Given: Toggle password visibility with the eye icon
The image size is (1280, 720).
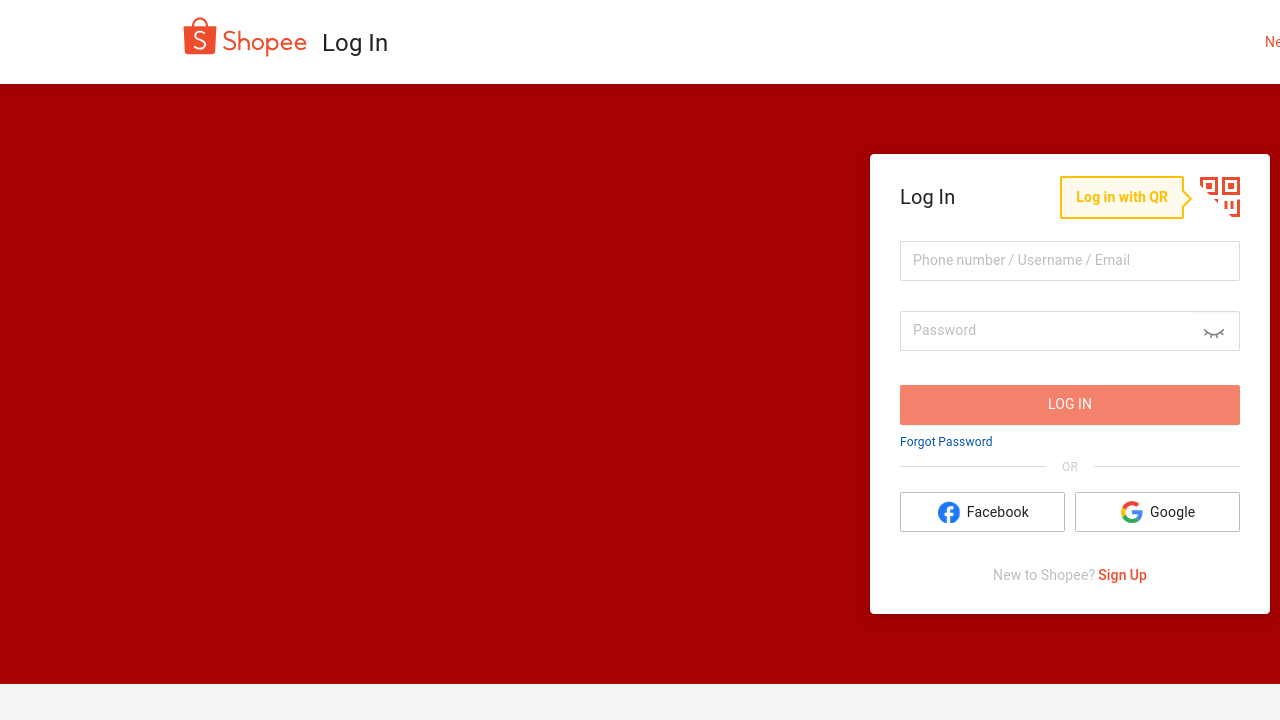Looking at the screenshot, I should (x=1214, y=332).
